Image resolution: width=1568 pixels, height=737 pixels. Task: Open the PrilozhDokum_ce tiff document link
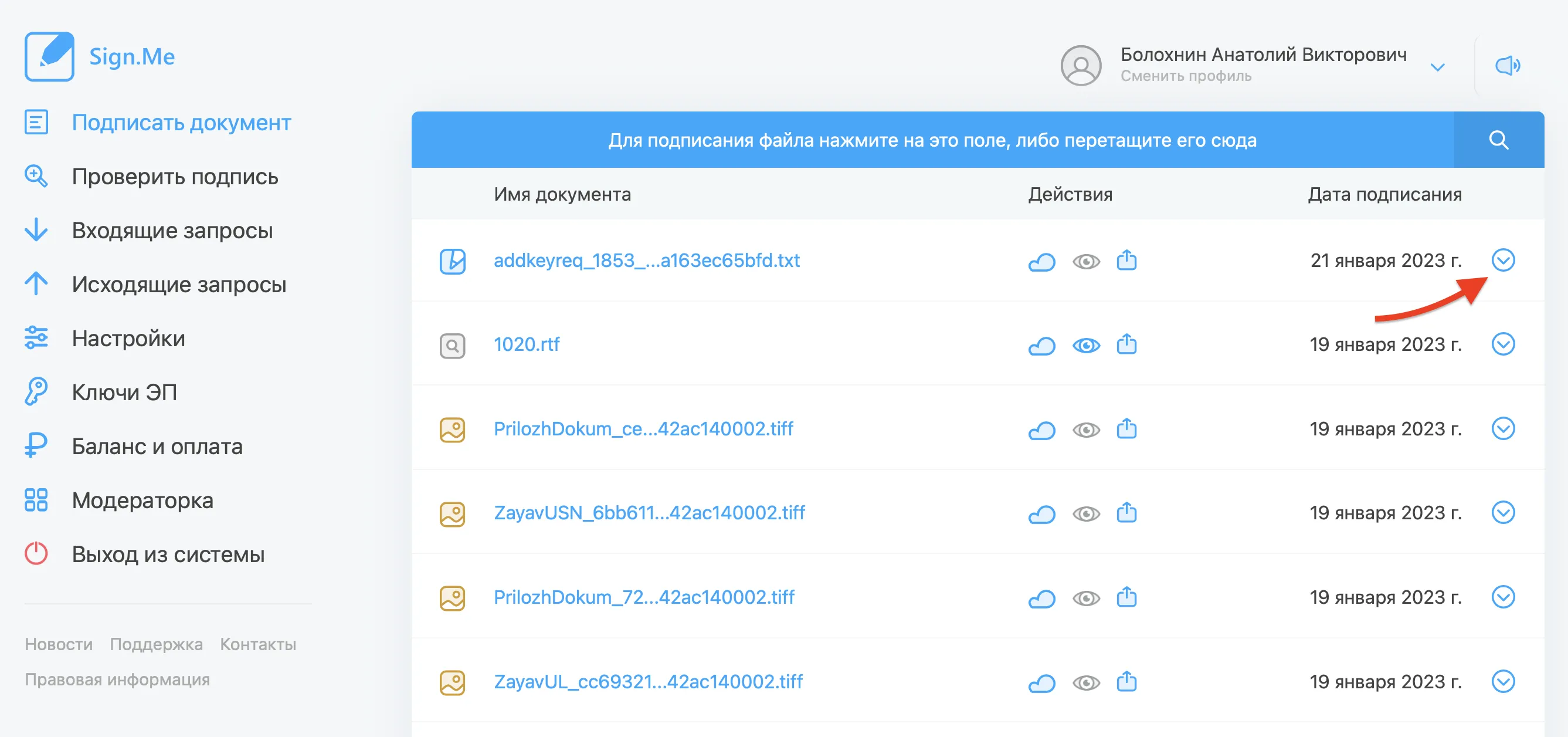pyautogui.click(x=643, y=429)
